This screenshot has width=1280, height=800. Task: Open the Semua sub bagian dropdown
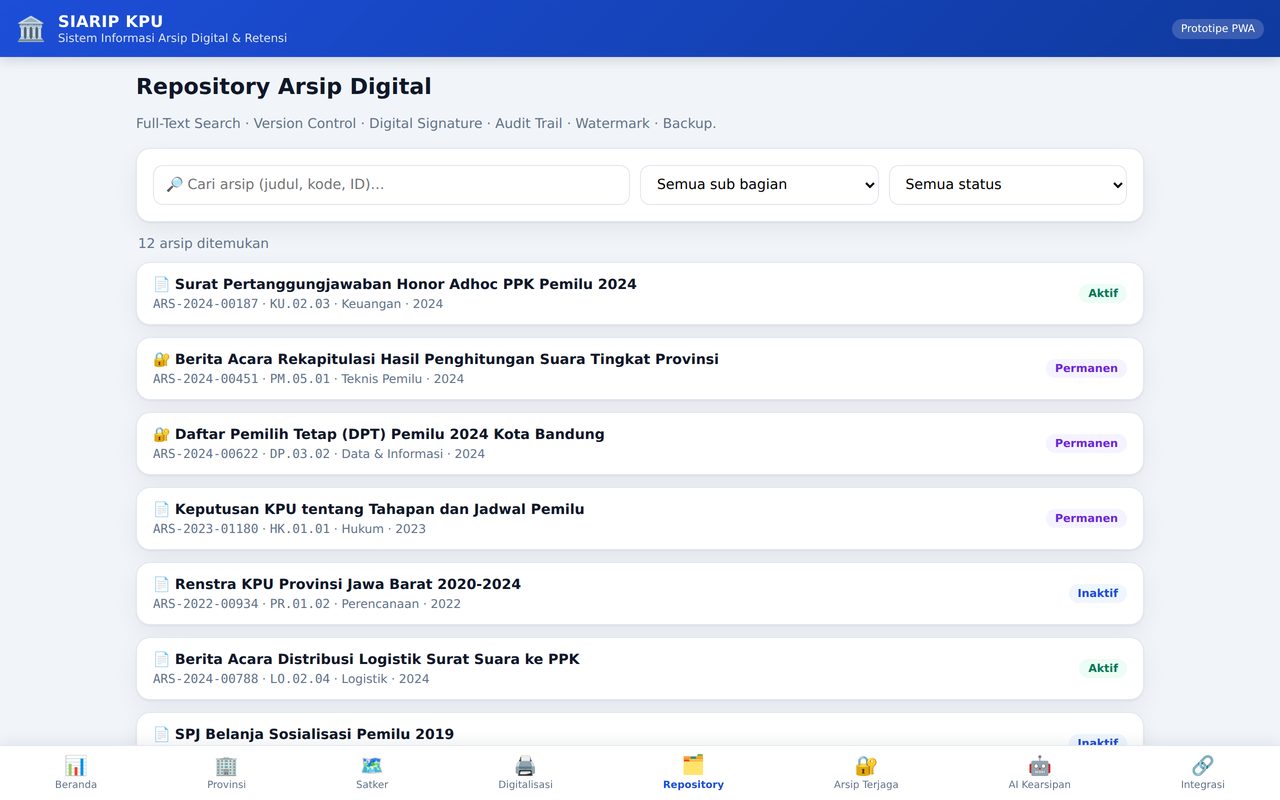pyautogui.click(x=759, y=185)
